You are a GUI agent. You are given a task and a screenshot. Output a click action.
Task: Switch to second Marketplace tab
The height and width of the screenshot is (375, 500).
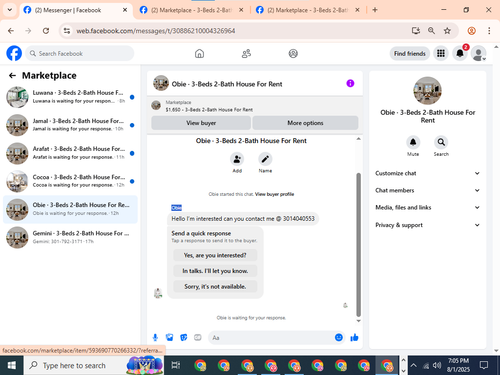(x=191, y=10)
